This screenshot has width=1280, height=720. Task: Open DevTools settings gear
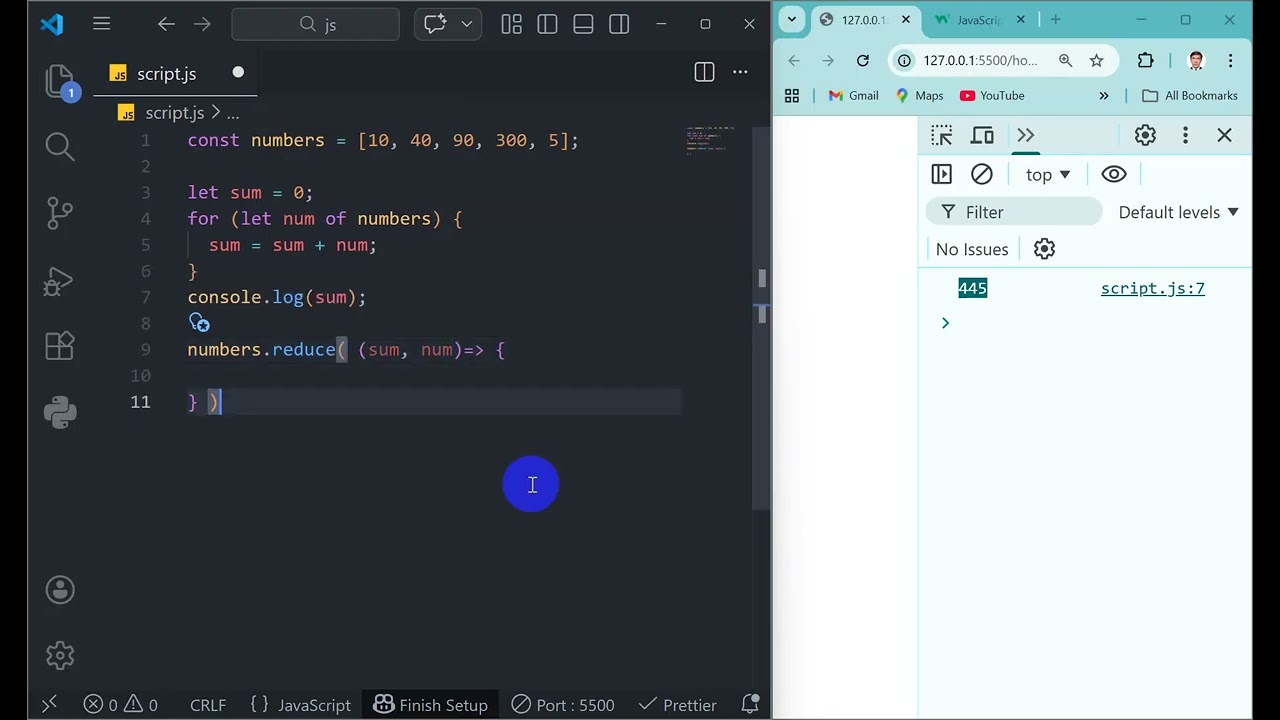pyautogui.click(x=1145, y=135)
